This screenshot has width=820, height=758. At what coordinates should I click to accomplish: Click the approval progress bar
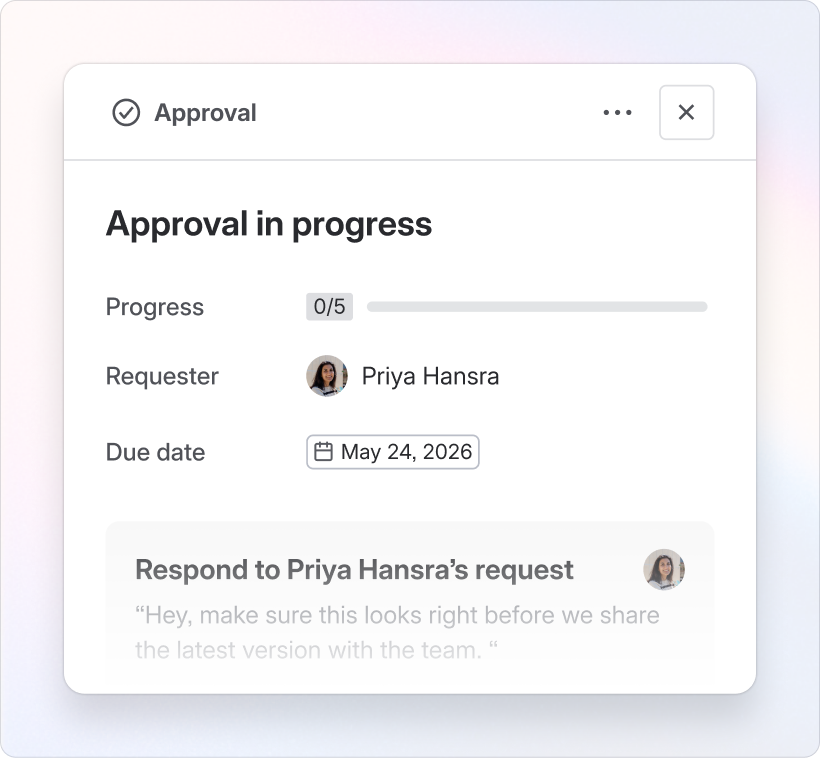[x=537, y=307]
